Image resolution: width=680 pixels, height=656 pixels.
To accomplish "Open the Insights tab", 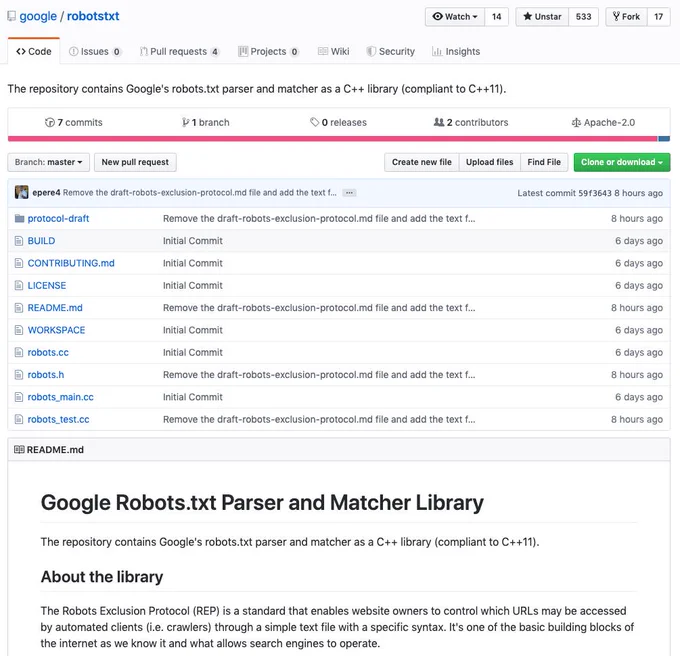I will pos(456,51).
